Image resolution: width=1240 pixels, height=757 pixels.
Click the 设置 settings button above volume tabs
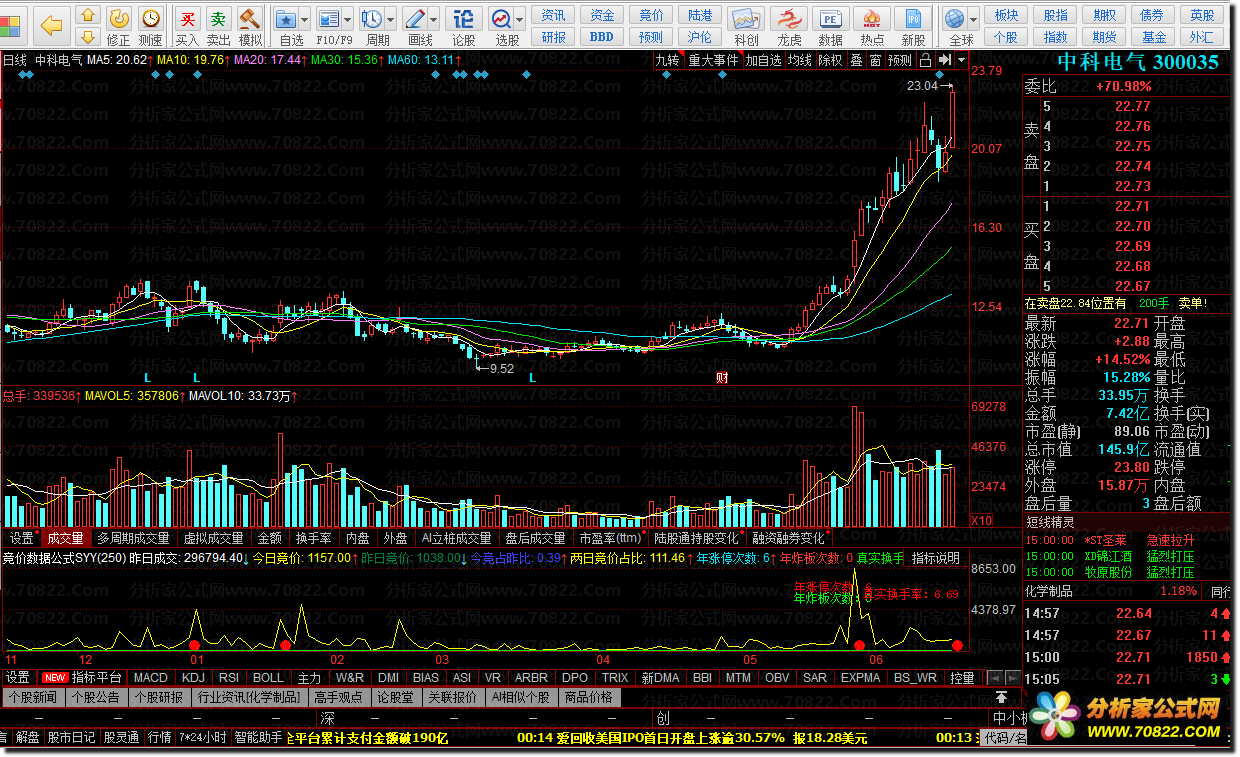(x=21, y=538)
